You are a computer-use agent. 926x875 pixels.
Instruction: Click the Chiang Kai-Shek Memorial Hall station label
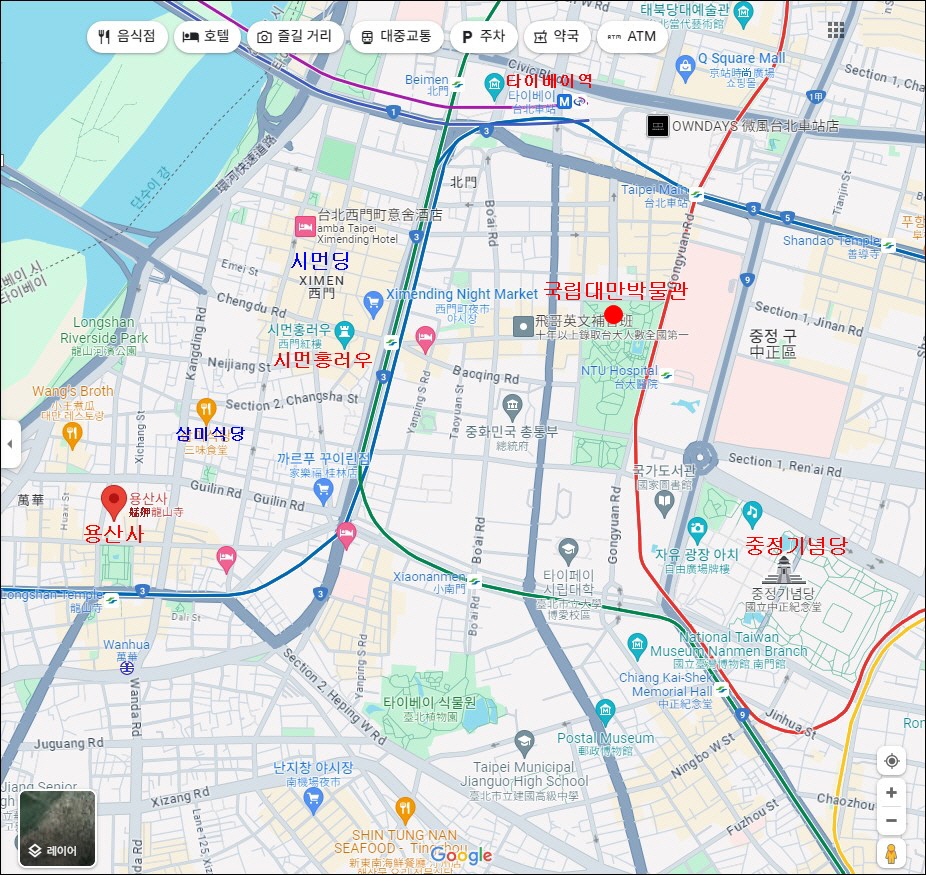point(666,690)
